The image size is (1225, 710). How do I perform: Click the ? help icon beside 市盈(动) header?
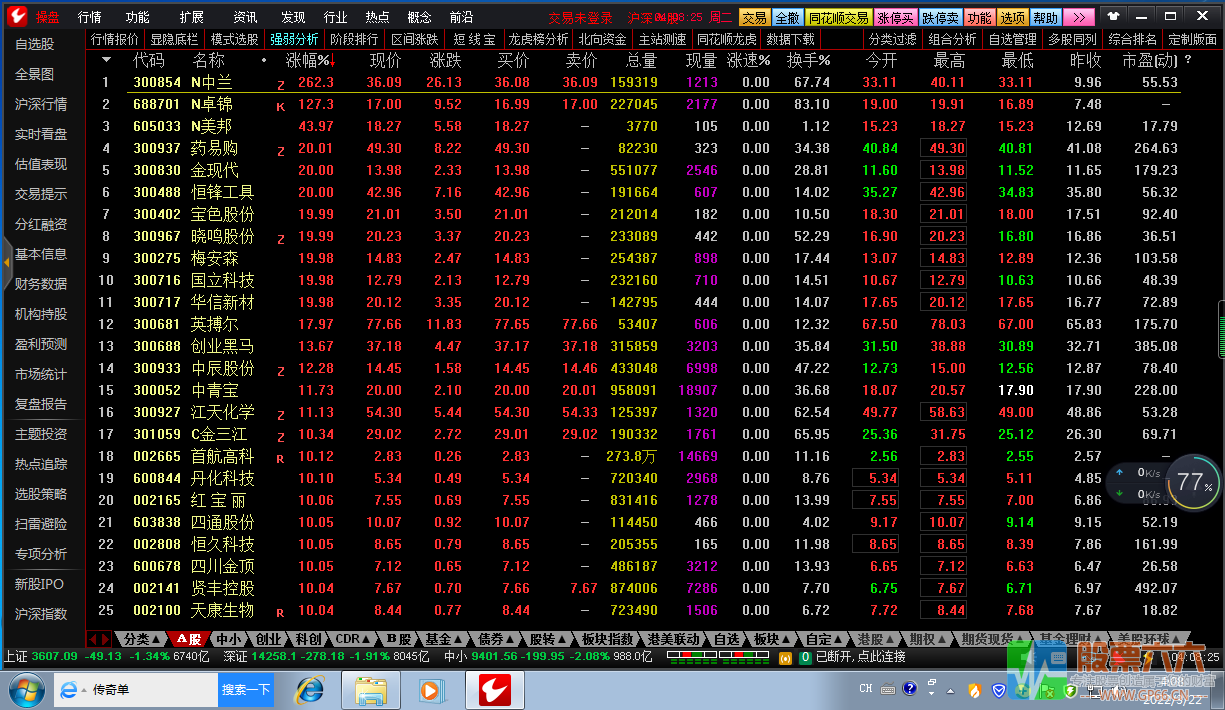1188,60
